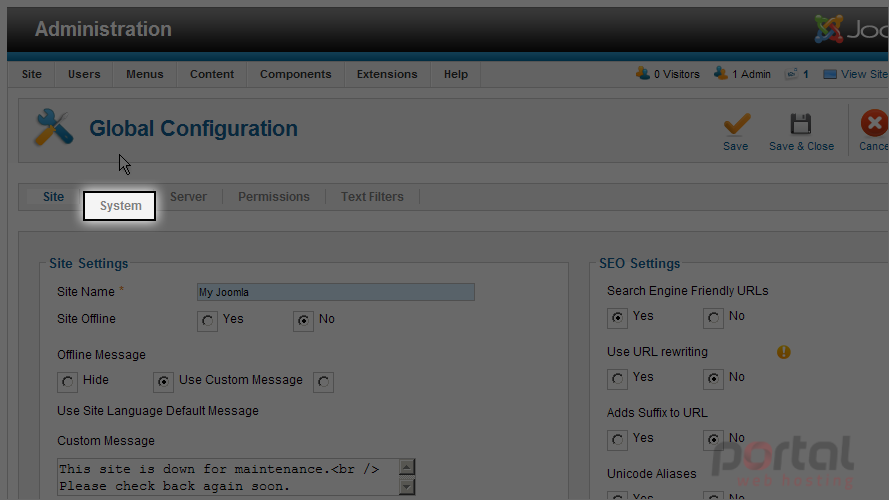Select Use Custom Message option
The width and height of the screenshot is (889, 500).
[163, 382]
